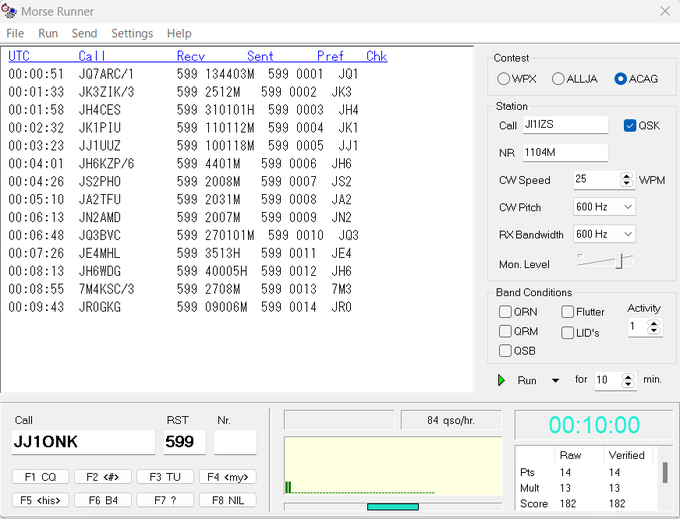Open the File menu
This screenshot has height=519, width=680.
pyautogui.click(x=15, y=33)
